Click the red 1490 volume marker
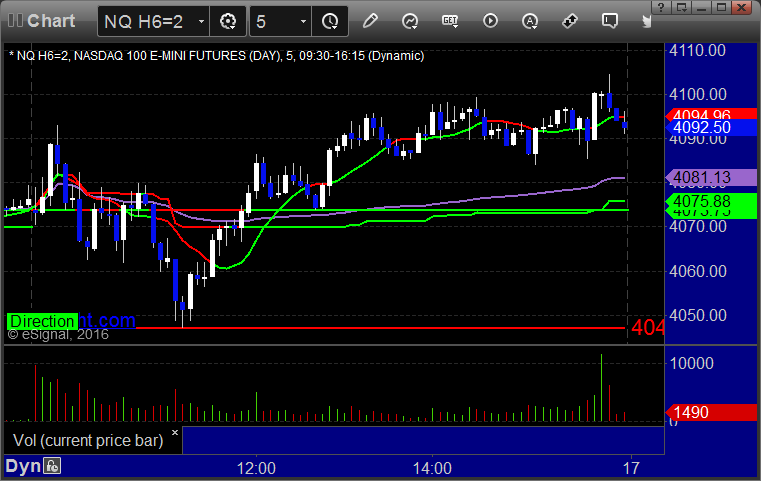The image size is (761, 481). coord(711,412)
